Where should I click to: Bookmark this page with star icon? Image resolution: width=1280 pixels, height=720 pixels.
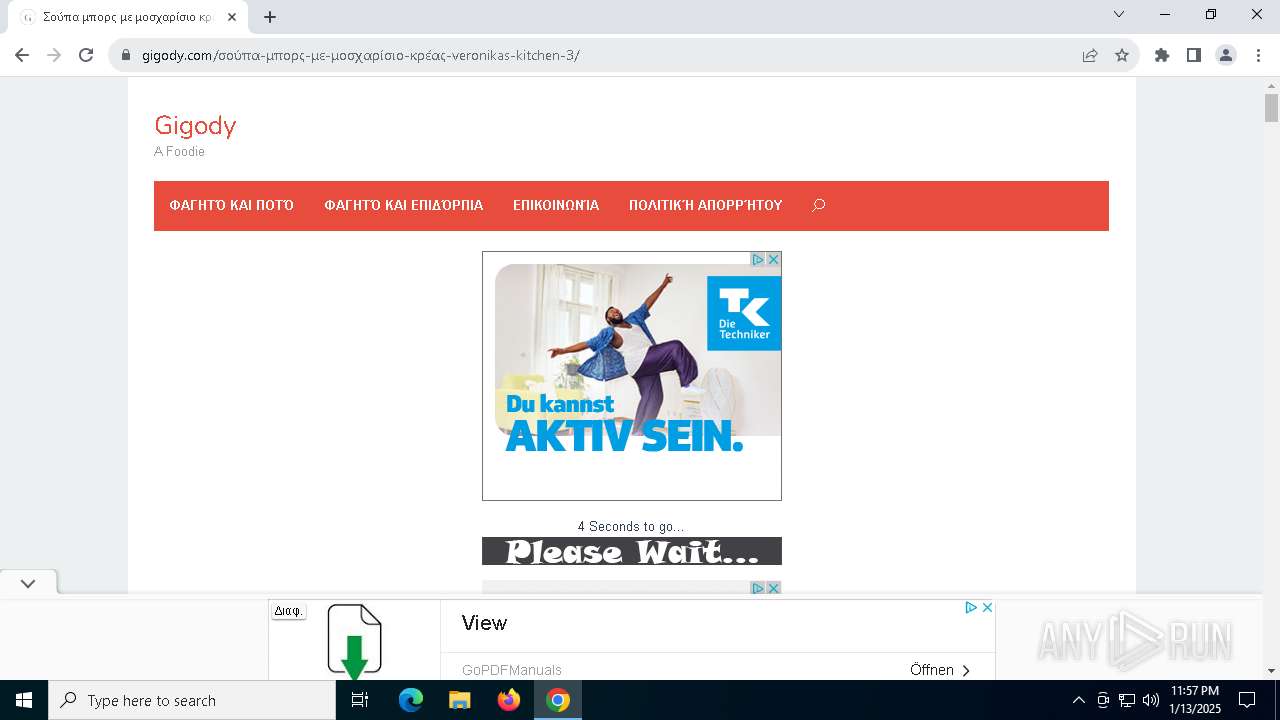pyautogui.click(x=1122, y=55)
